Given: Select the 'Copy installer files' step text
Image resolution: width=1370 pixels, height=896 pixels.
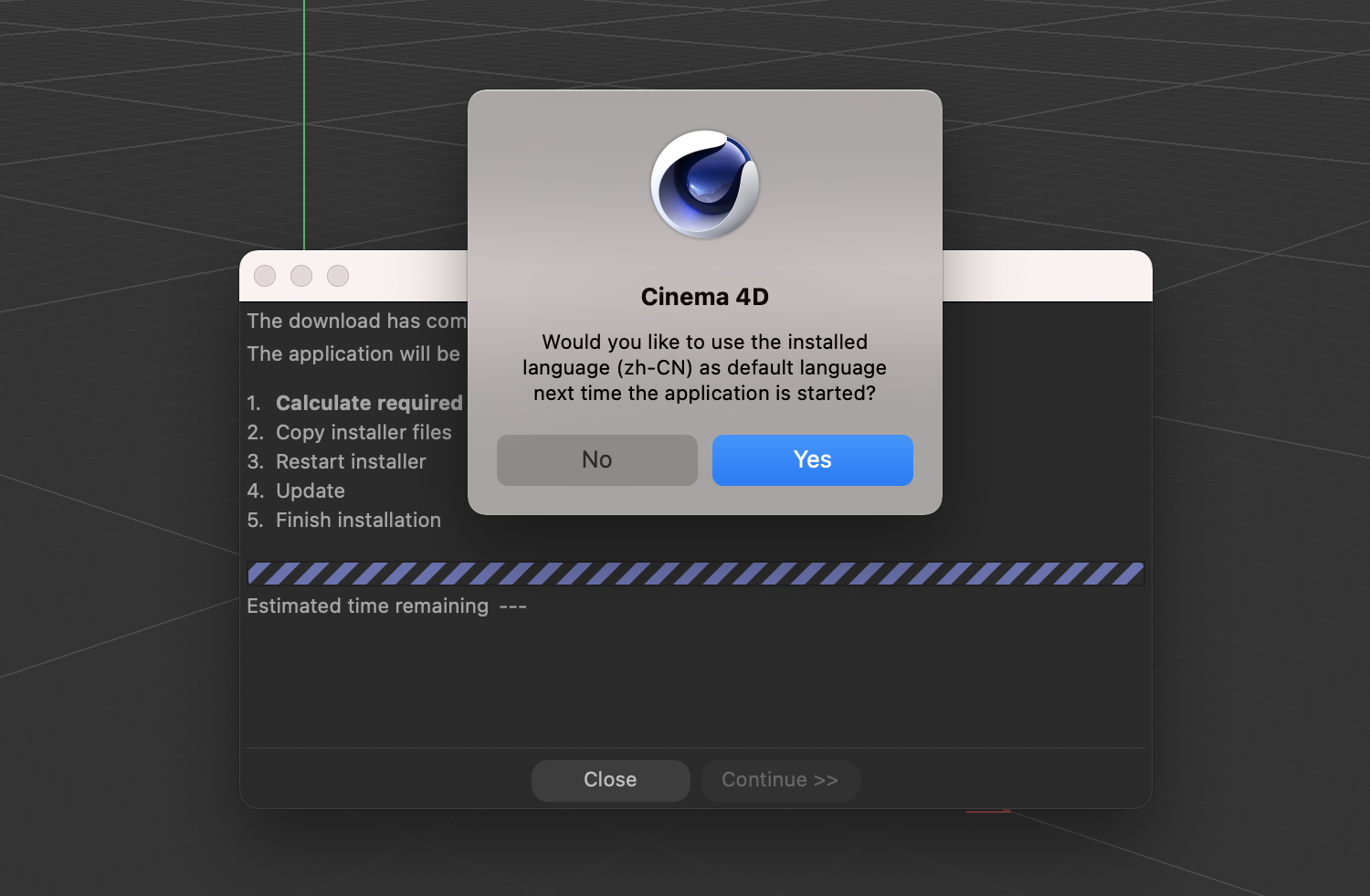Looking at the screenshot, I should click(364, 432).
